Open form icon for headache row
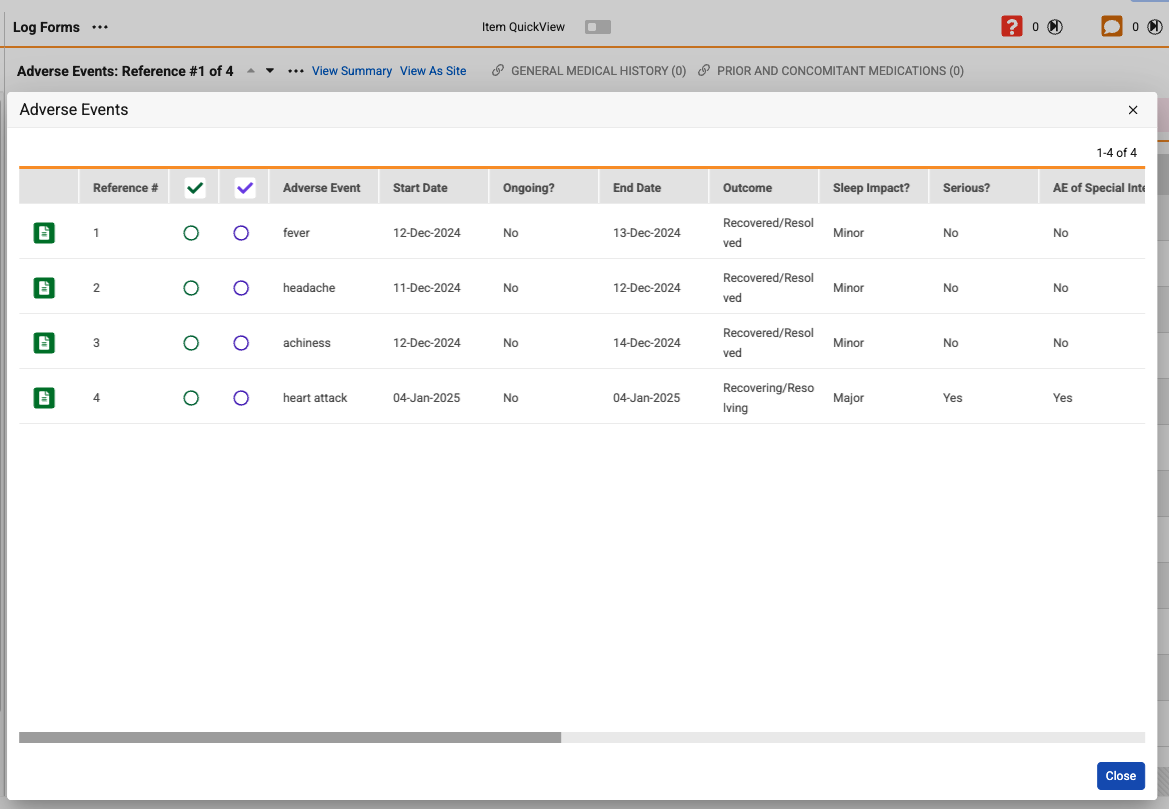The image size is (1169, 809). point(44,288)
